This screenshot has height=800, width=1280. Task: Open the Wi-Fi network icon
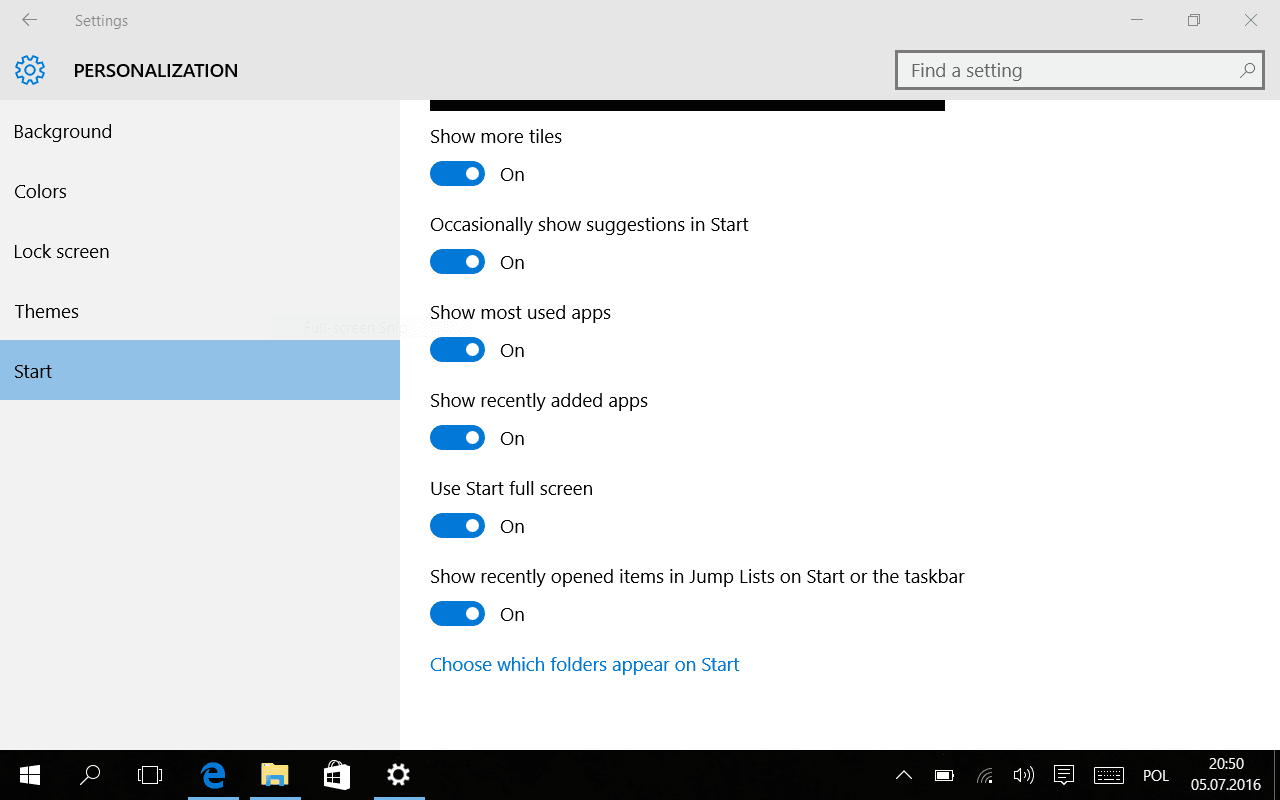coord(984,775)
